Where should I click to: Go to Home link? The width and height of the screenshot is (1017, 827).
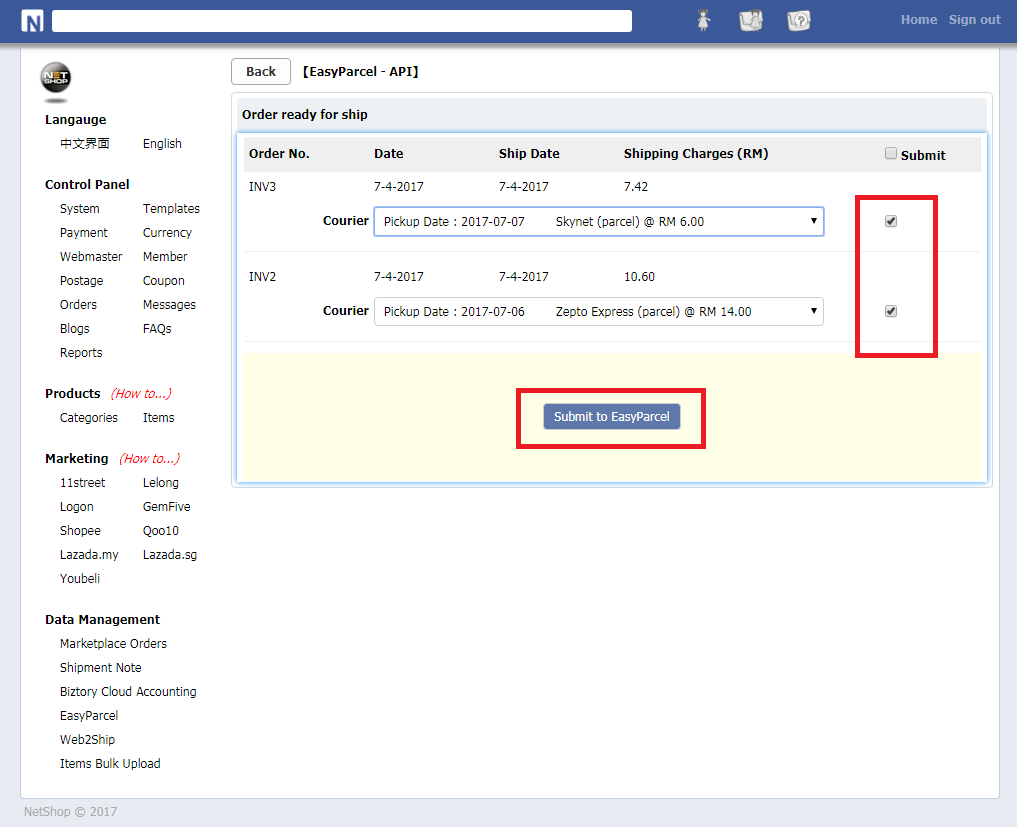click(918, 19)
